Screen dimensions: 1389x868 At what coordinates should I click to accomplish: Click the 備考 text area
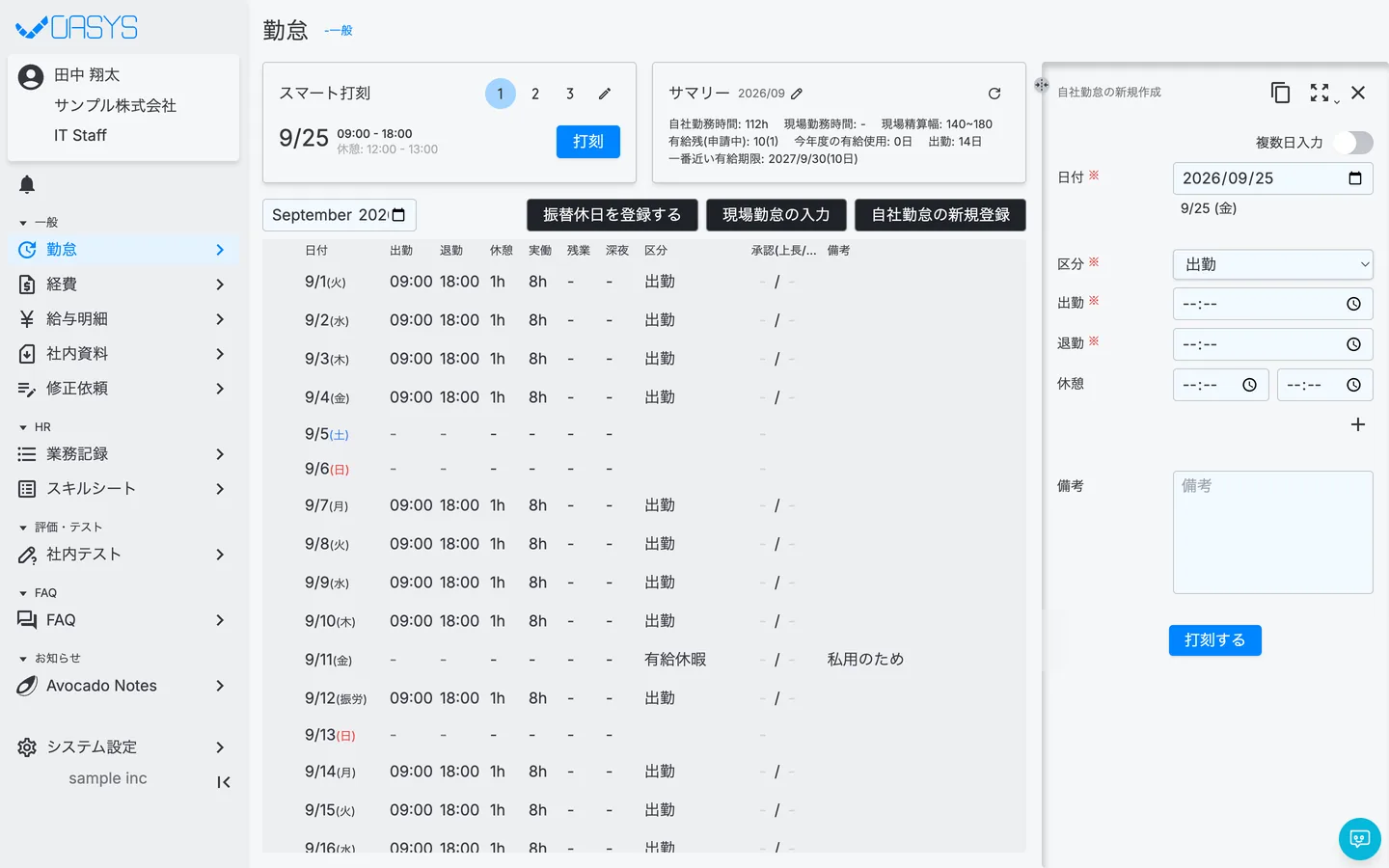[1272, 532]
